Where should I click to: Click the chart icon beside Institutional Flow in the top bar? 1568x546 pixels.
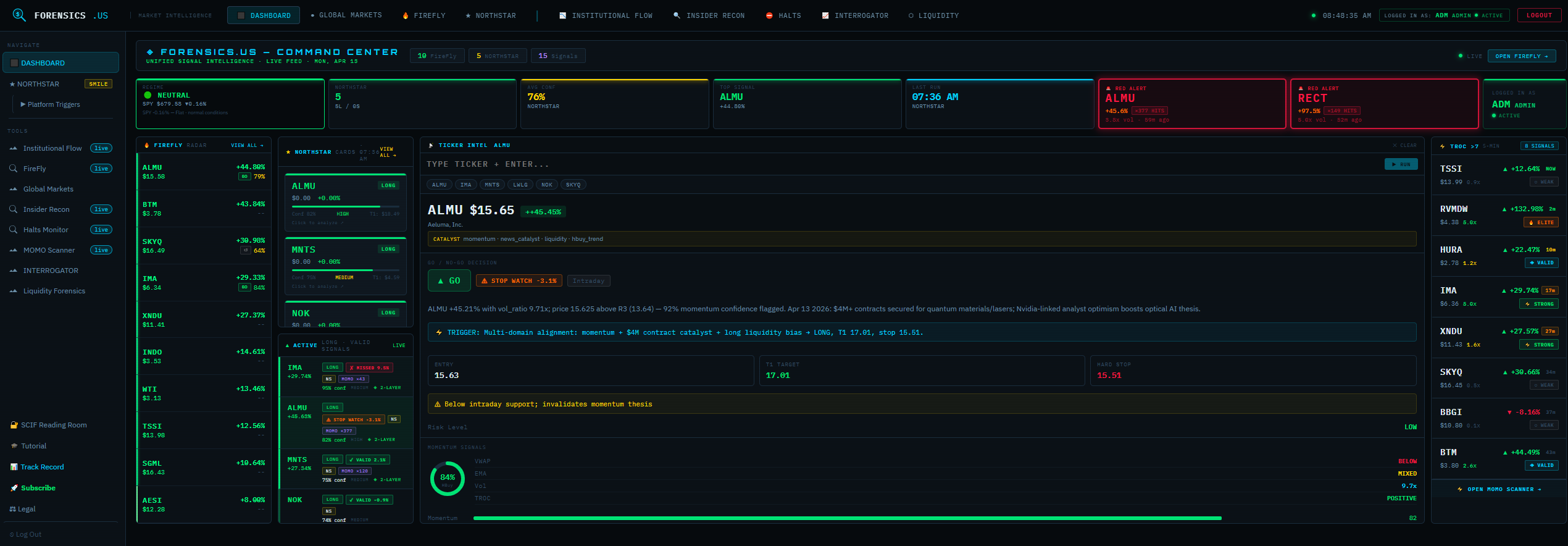562,15
